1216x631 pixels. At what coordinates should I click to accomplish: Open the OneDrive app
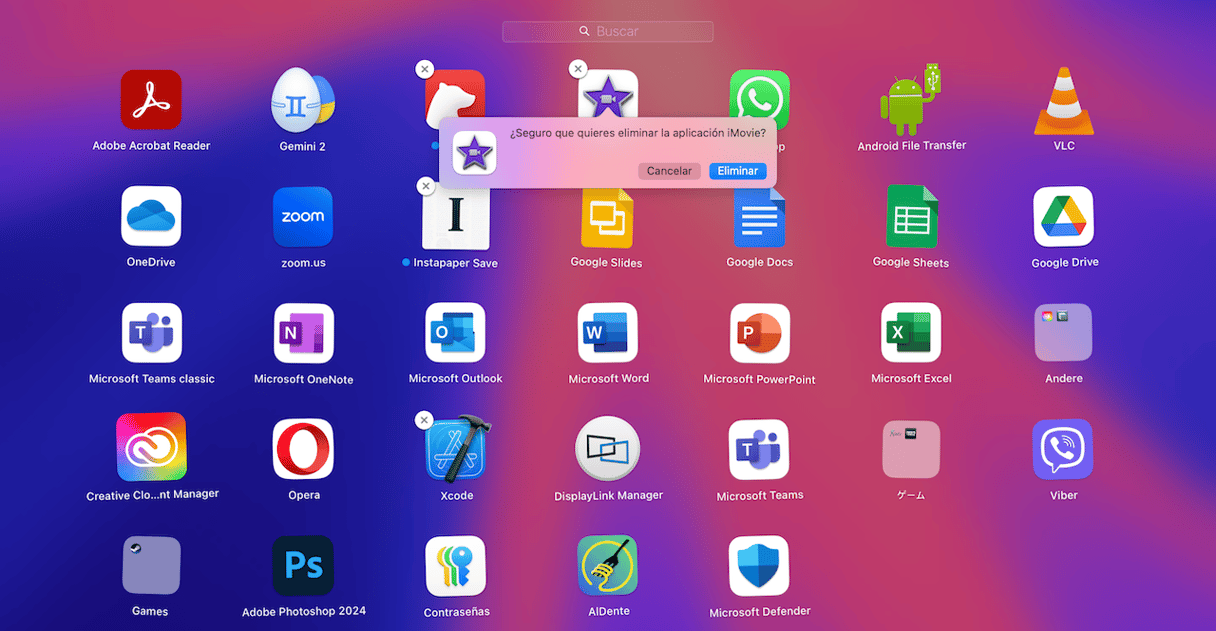coord(151,216)
